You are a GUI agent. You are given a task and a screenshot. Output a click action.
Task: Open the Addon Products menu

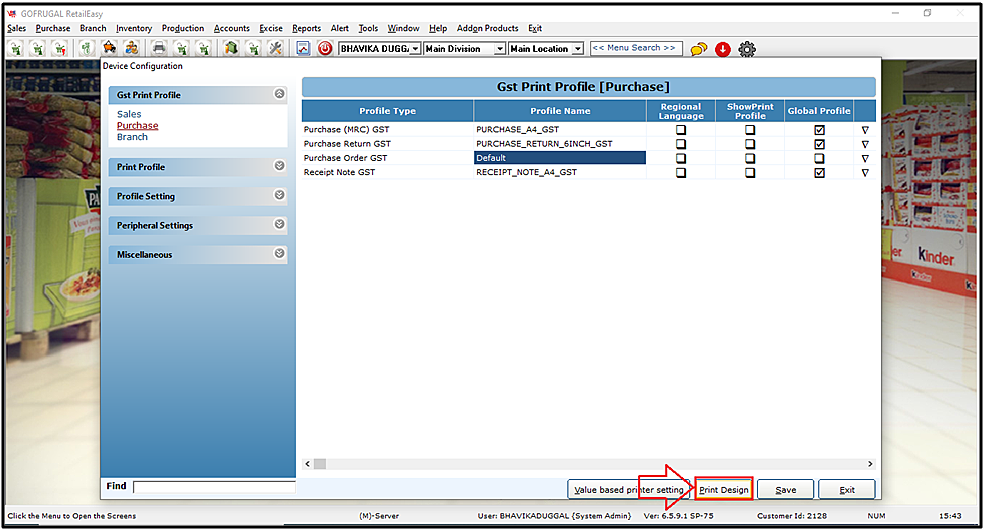click(488, 28)
